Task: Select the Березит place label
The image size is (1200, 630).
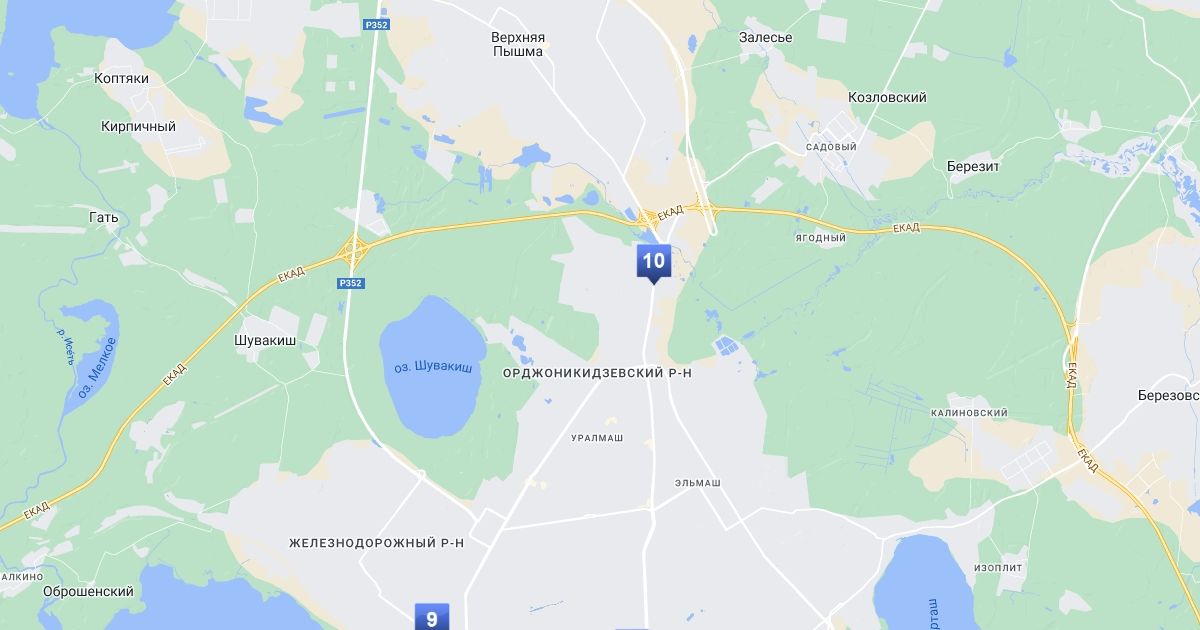Action: [973, 166]
